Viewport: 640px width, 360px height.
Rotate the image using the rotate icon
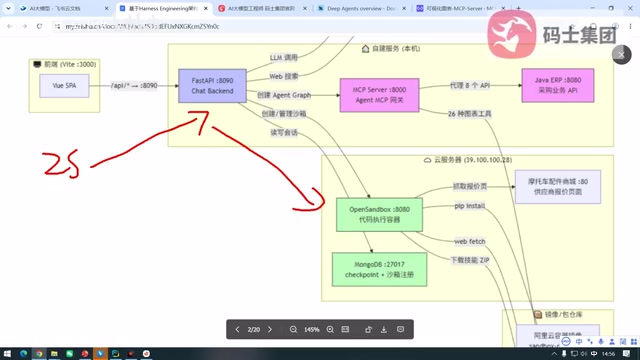tap(368, 329)
